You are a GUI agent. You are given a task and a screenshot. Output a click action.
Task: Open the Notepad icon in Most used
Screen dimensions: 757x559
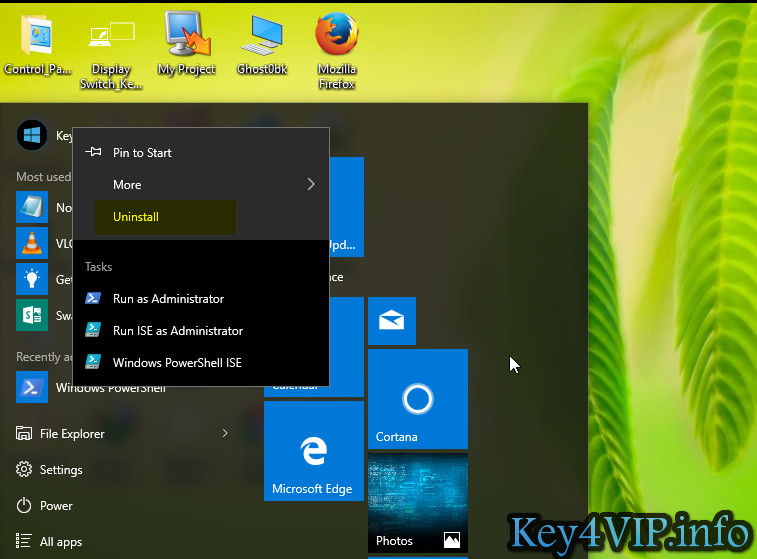[32, 207]
